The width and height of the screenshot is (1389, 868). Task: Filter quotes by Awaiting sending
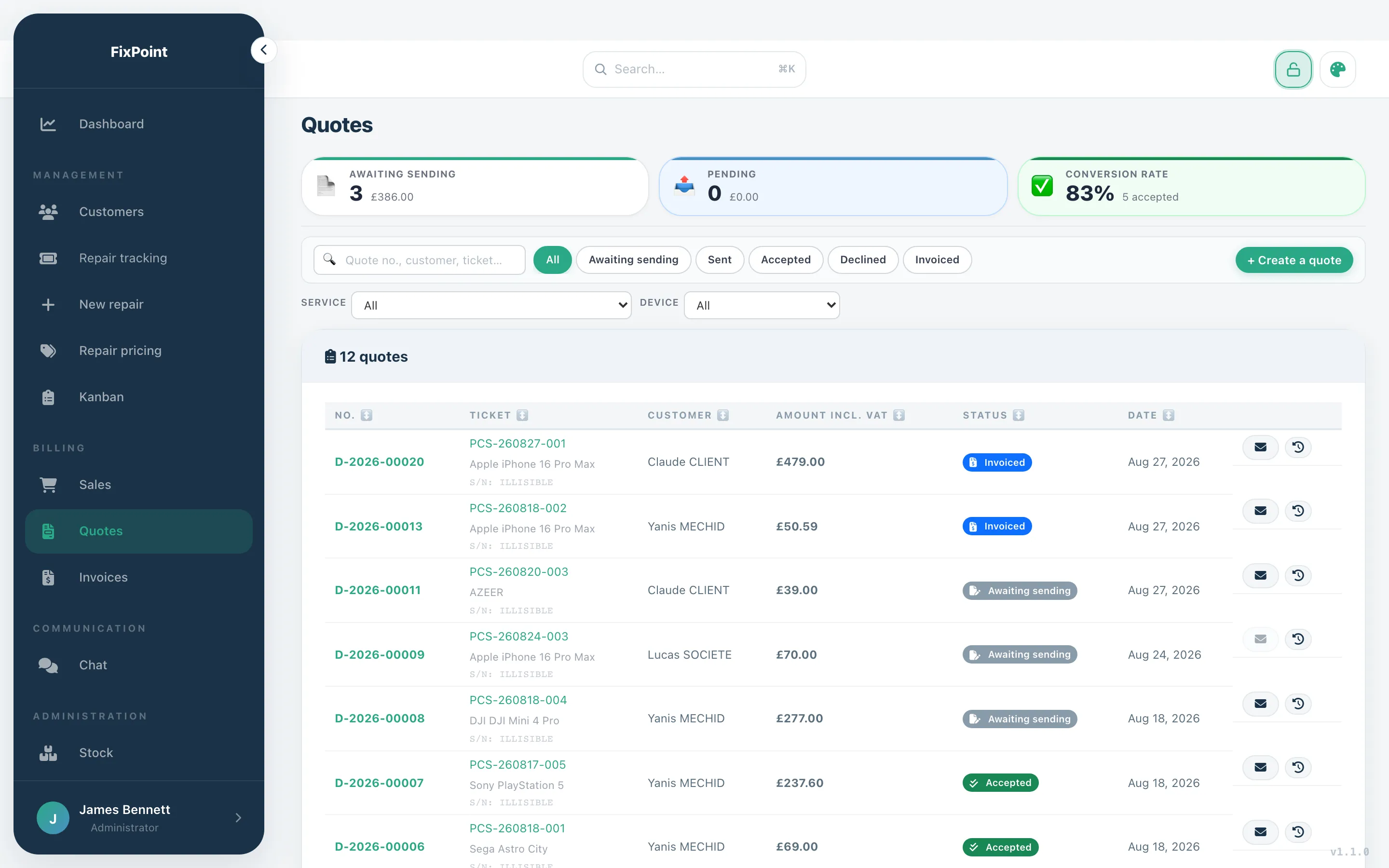[x=634, y=260]
